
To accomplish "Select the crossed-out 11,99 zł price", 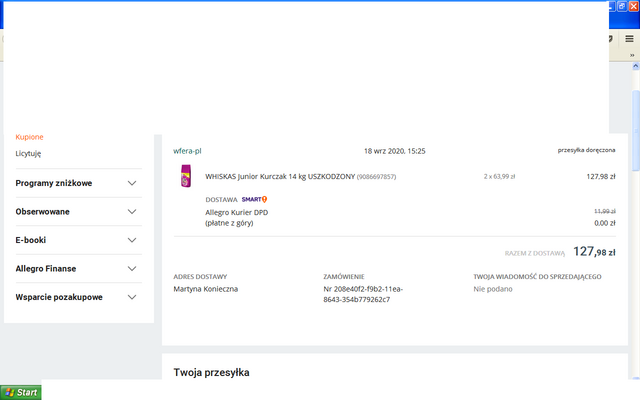I will [605, 211].
